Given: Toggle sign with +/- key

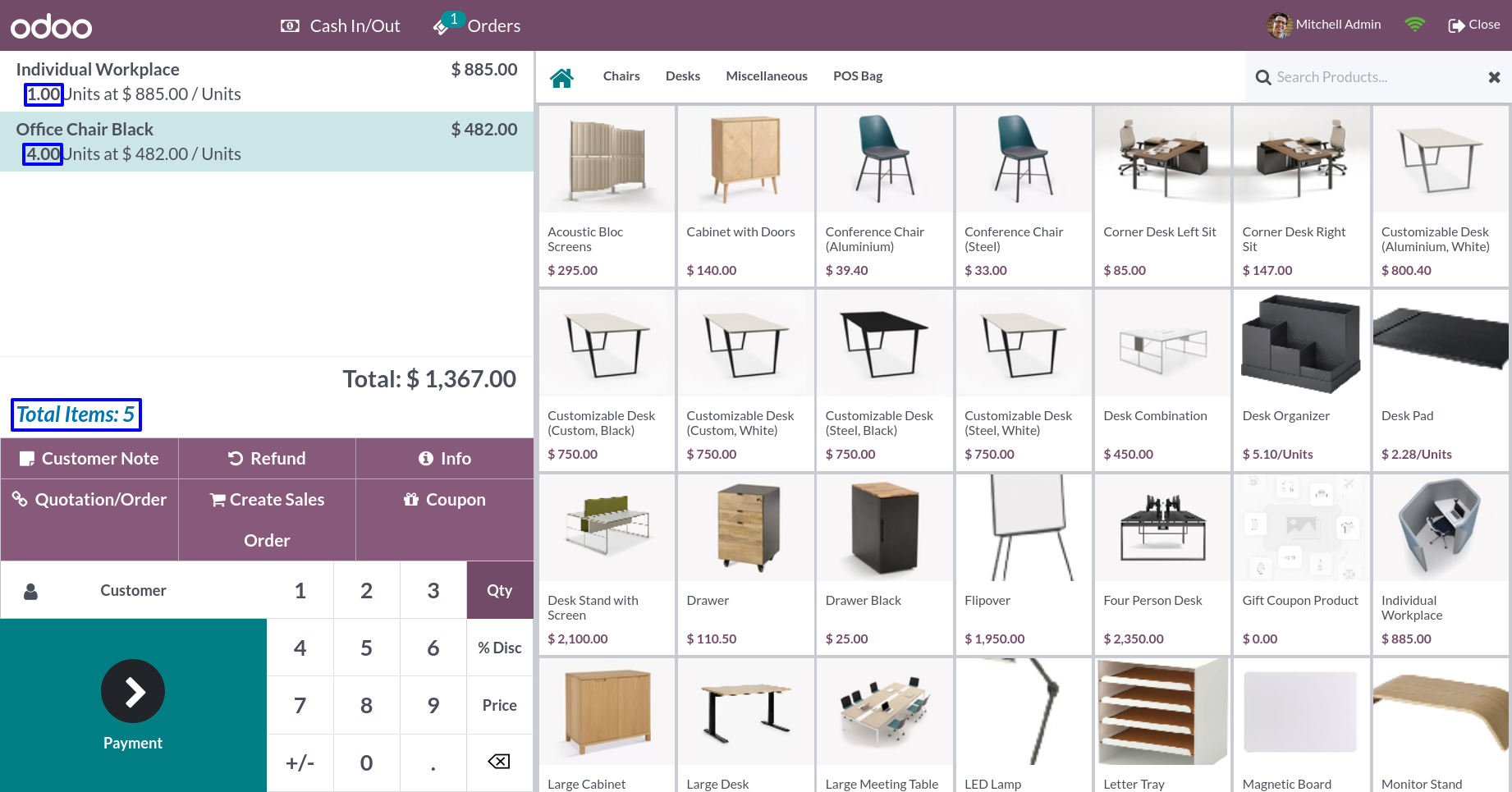Looking at the screenshot, I should pos(300,762).
